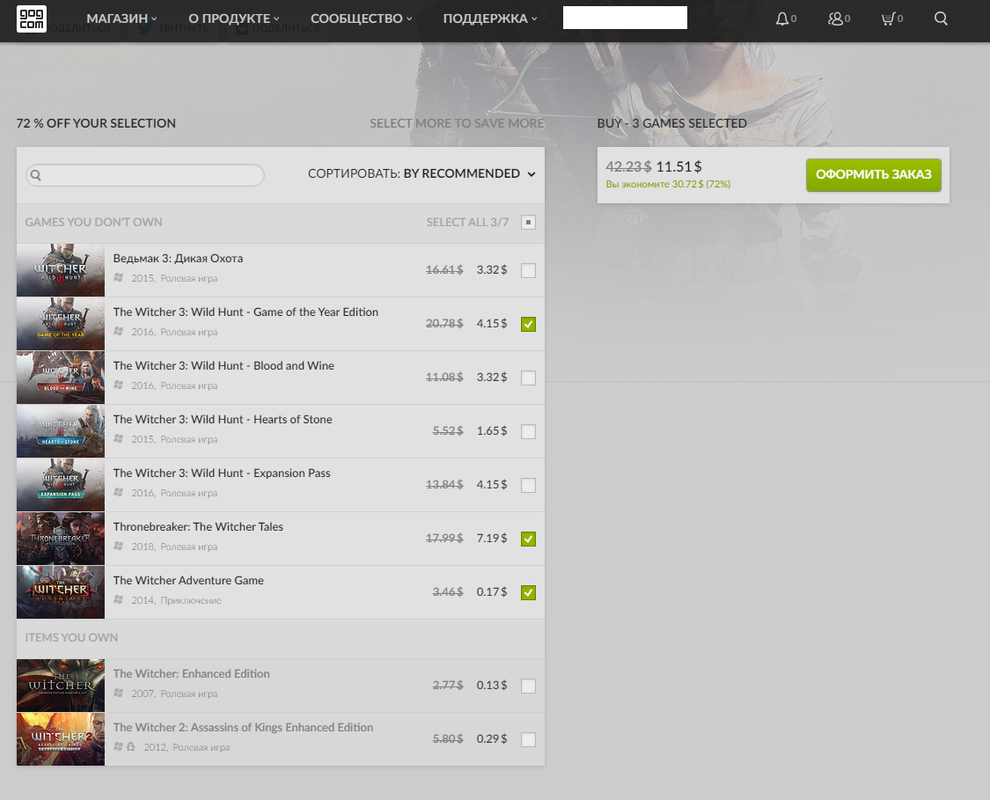Click Windows icon under Ведьмак 3: Дикая Охота
The image size is (990, 800).
tap(118, 277)
